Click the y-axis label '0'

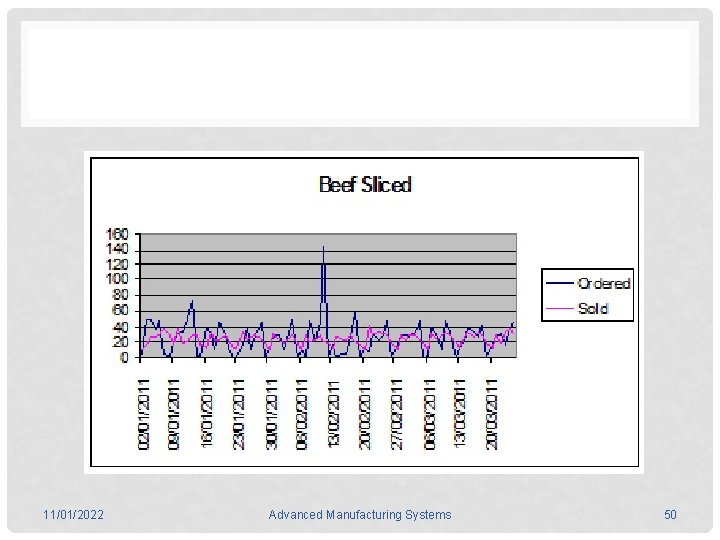point(124,357)
